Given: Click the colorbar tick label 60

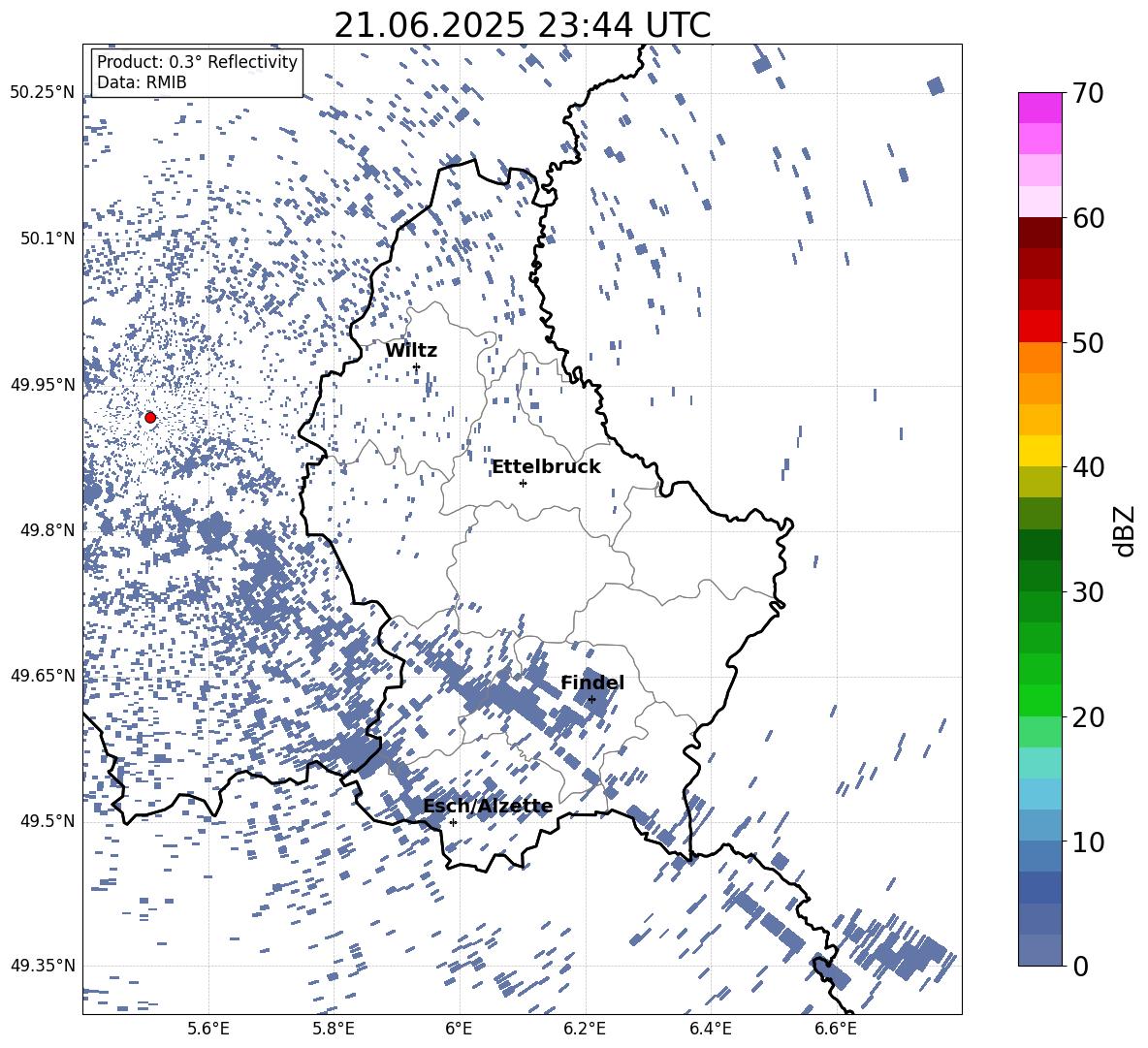Looking at the screenshot, I should [x=1088, y=218].
